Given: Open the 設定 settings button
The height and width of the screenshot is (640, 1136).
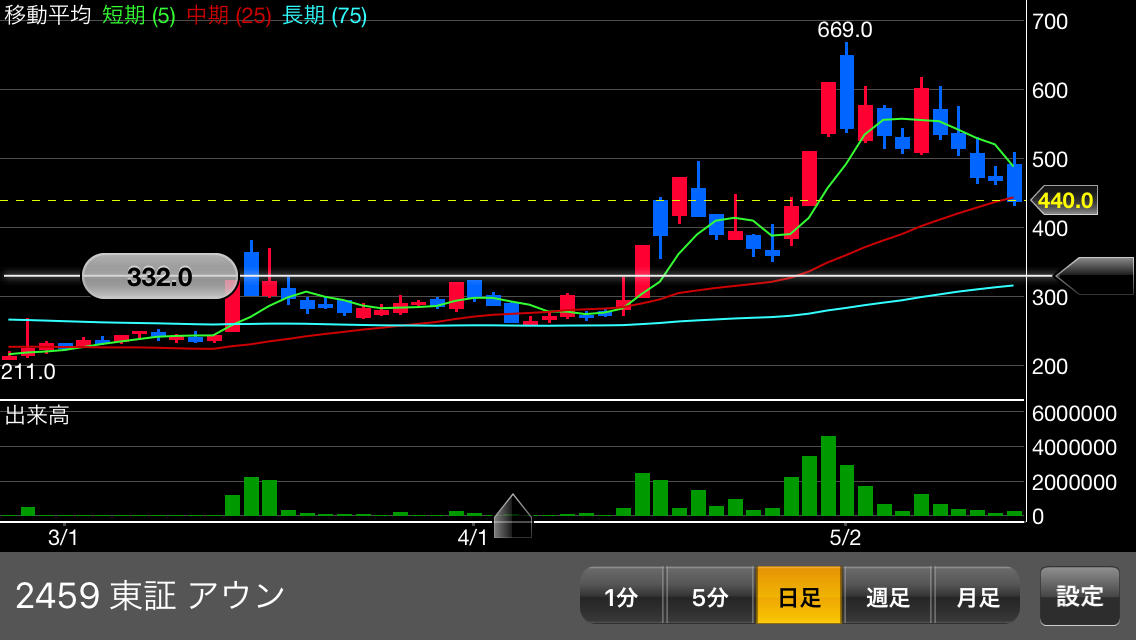Looking at the screenshot, I should click(1080, 596).
